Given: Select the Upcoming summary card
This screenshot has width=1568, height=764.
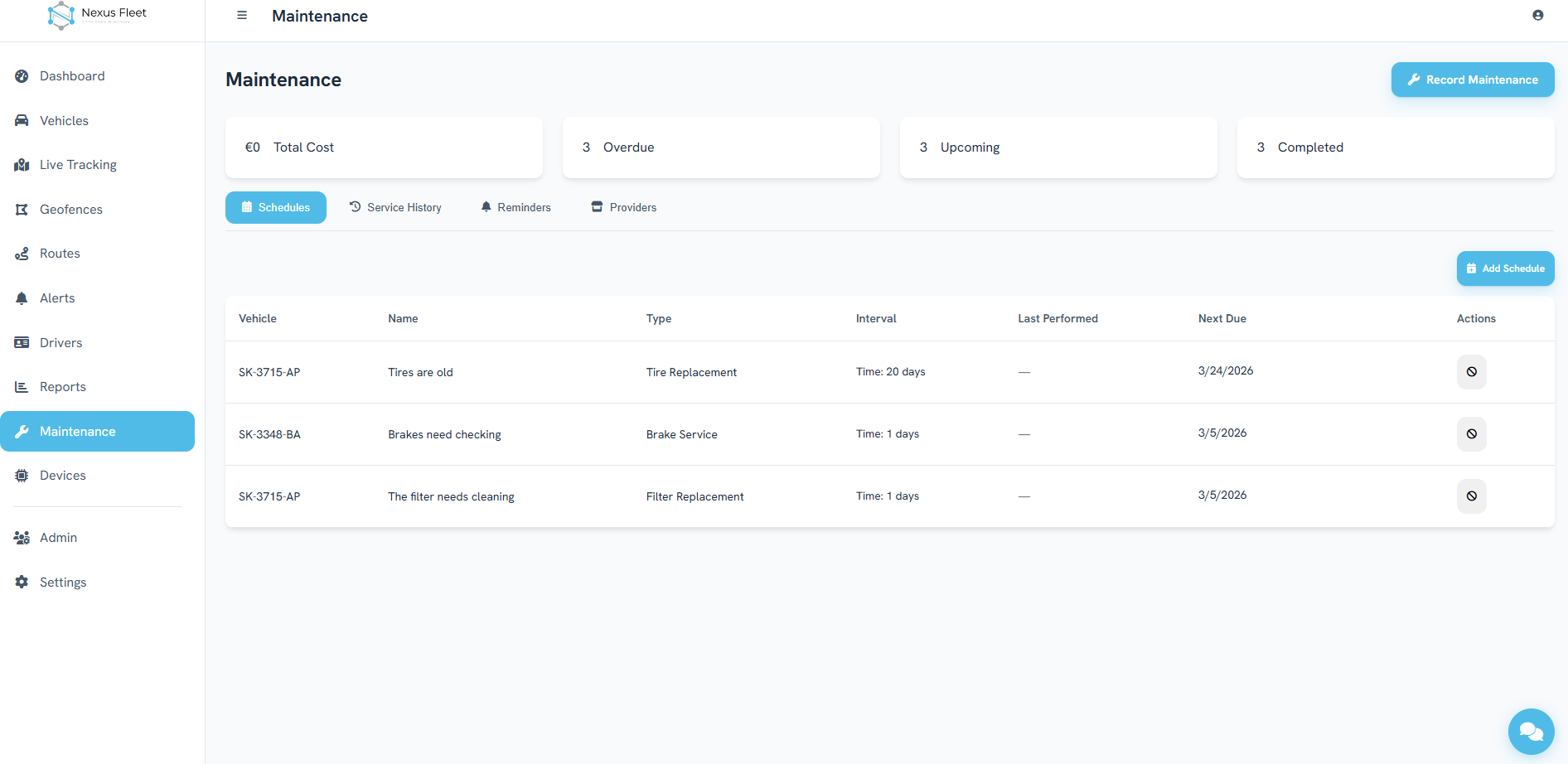Looking at the screenshot, I should [x=1058, y=147].
